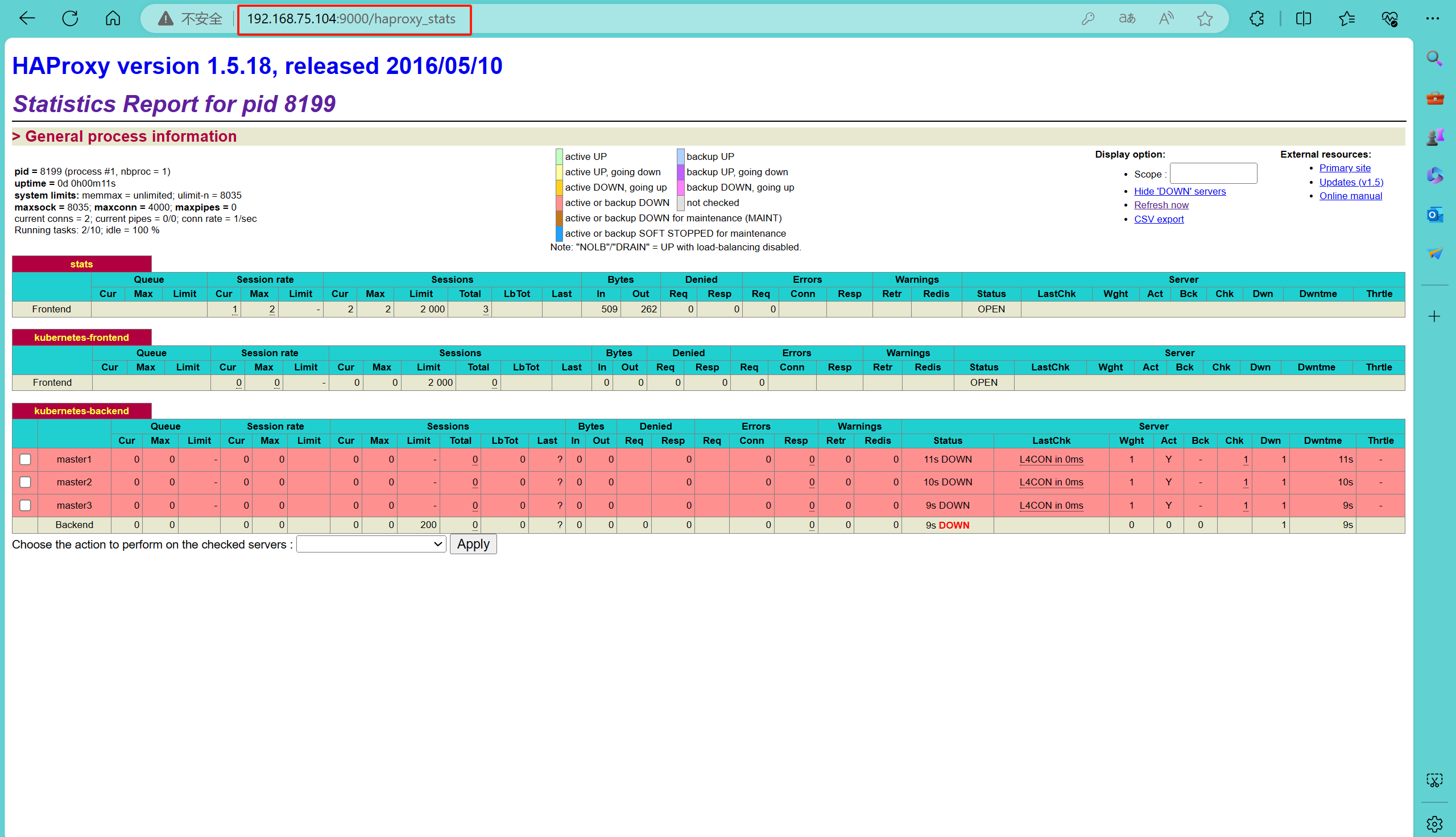Click the stats Frontend sessions total 3
1456x837 pixels.
point(485,310)
